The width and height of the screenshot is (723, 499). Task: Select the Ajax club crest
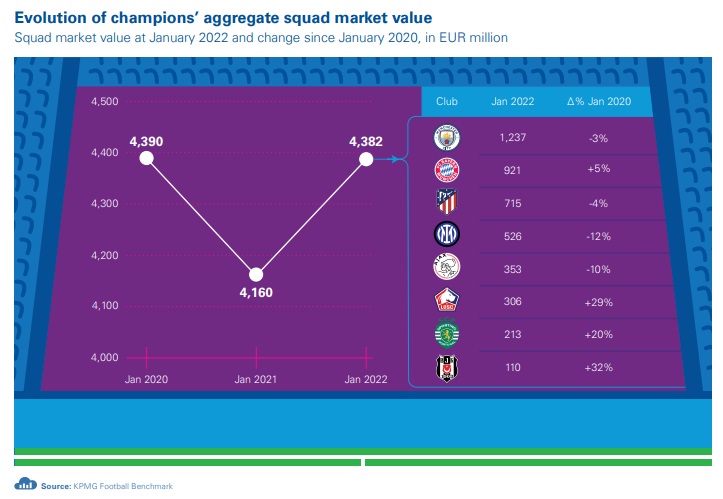[x=446, y=269]
